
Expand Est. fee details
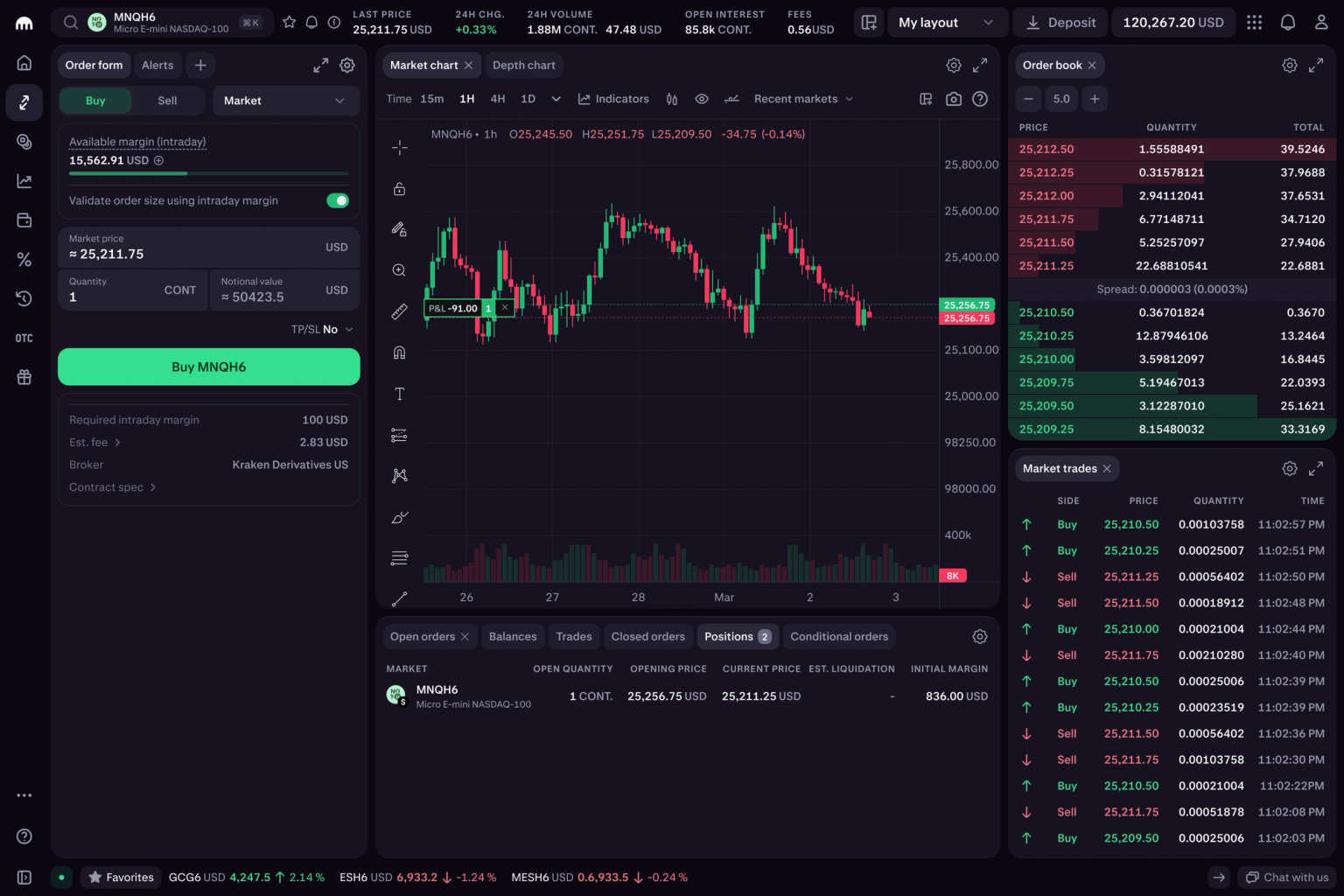[94, 443]
